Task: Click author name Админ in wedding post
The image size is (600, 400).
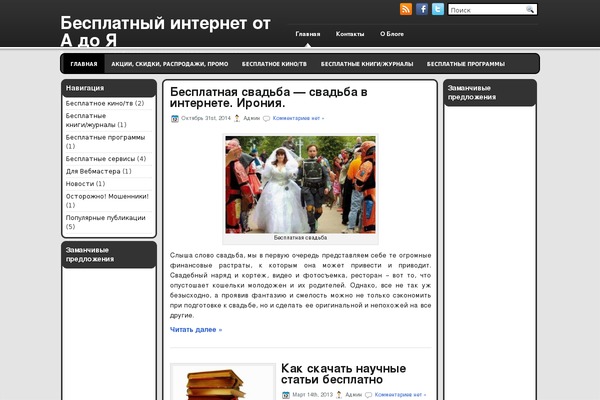Action: [x=251, y=118]
